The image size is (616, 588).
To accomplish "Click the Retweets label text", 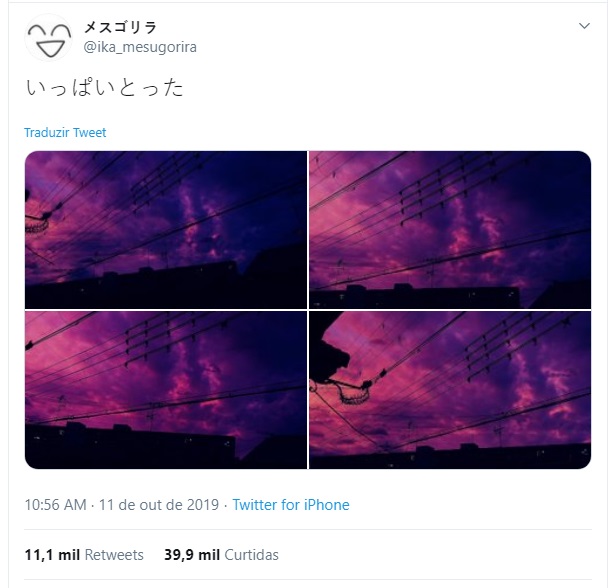I will click(x=114, y=555).
